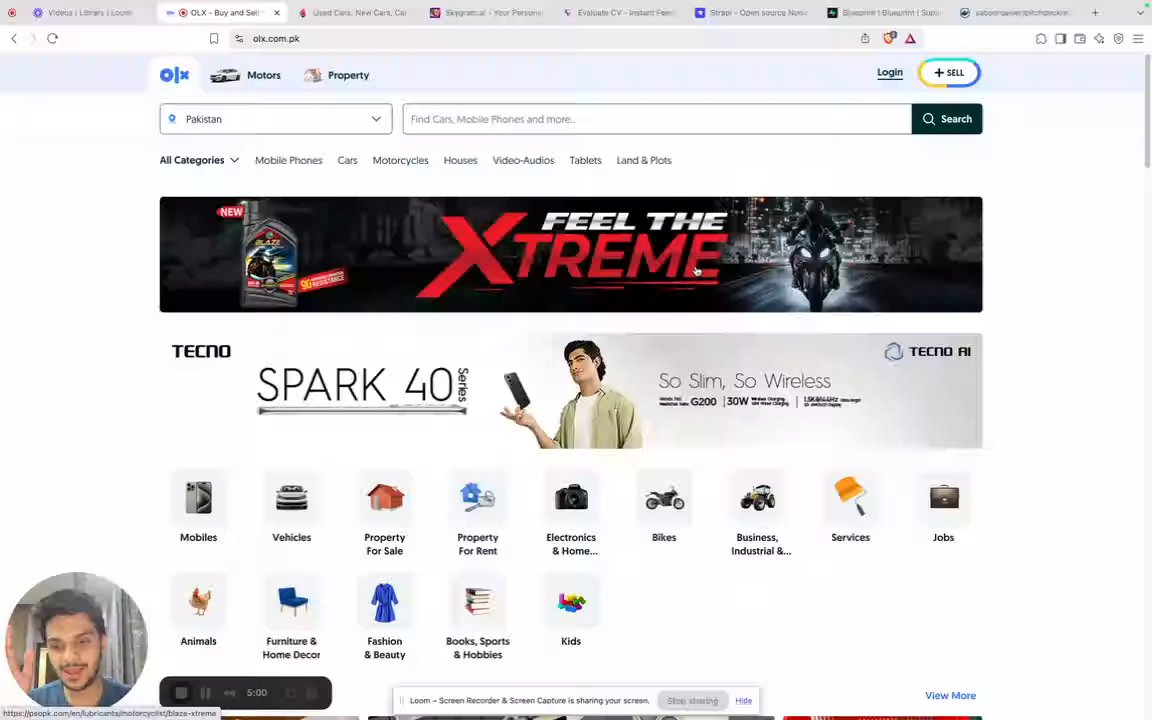Select Tablets category link

[x=586, y=160]
